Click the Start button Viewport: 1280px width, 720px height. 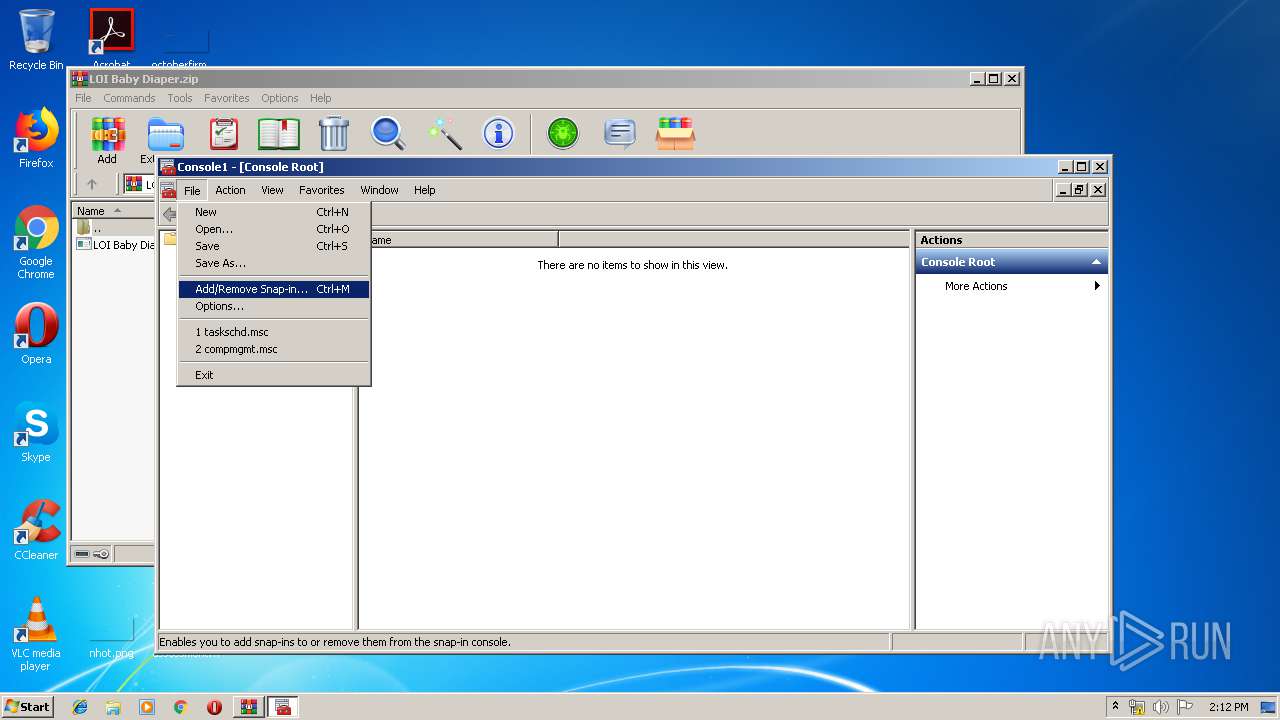(28, 707)
